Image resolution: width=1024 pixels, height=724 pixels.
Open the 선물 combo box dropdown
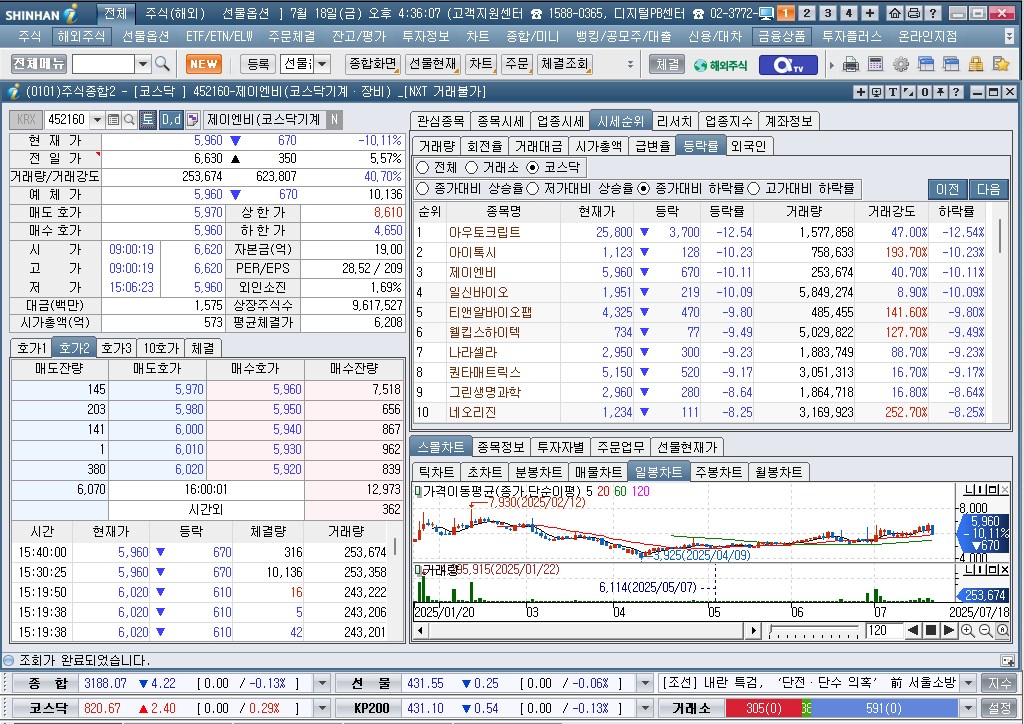point(323,64)
